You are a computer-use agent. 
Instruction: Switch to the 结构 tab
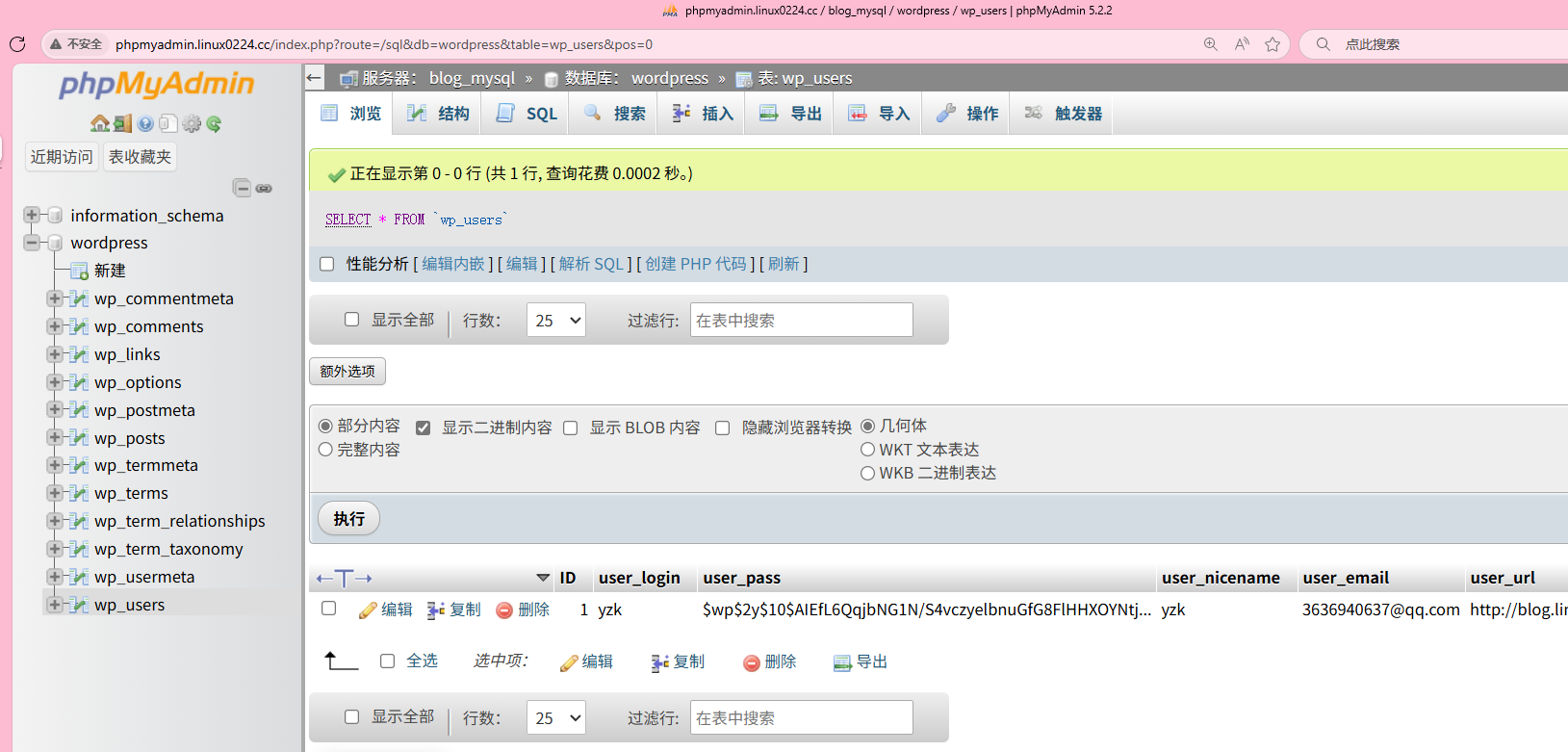(x=439, y=114)
